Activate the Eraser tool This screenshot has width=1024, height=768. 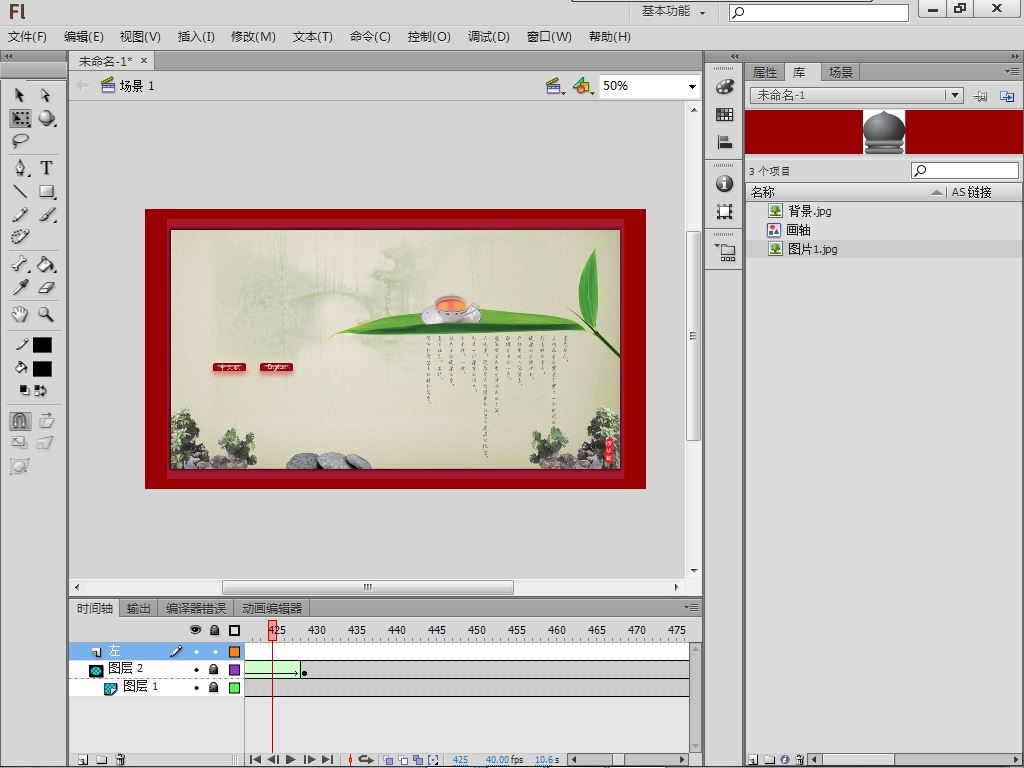click(x=46, y=288)
